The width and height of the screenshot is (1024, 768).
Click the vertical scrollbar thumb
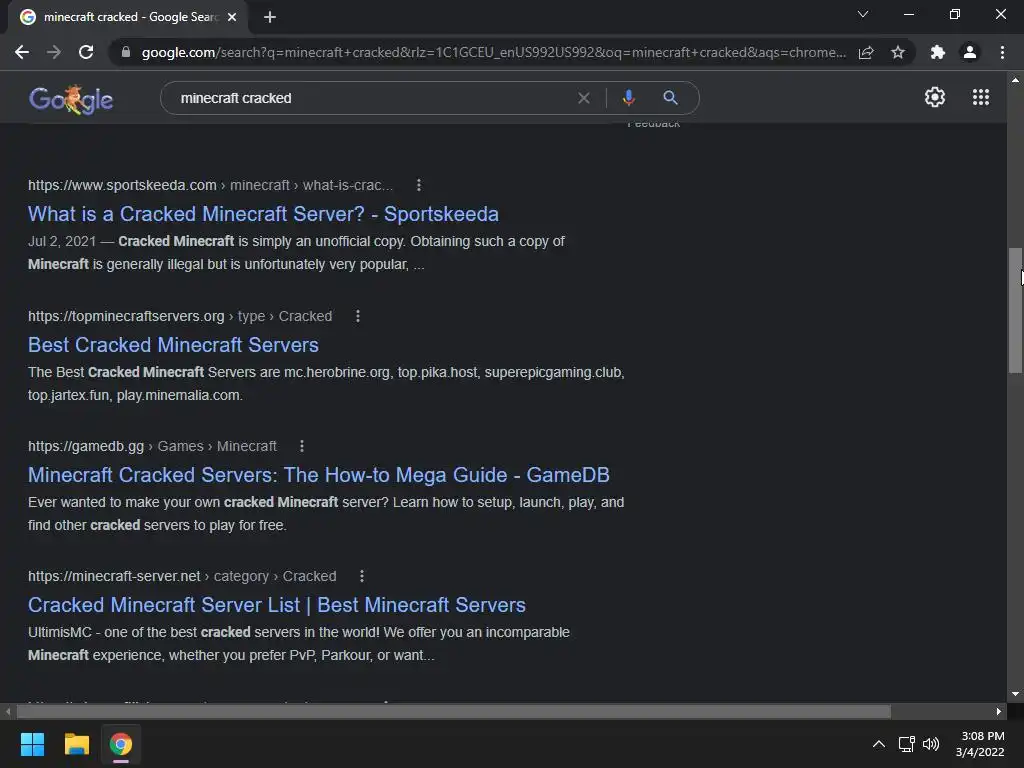(x=1015, y=310)
